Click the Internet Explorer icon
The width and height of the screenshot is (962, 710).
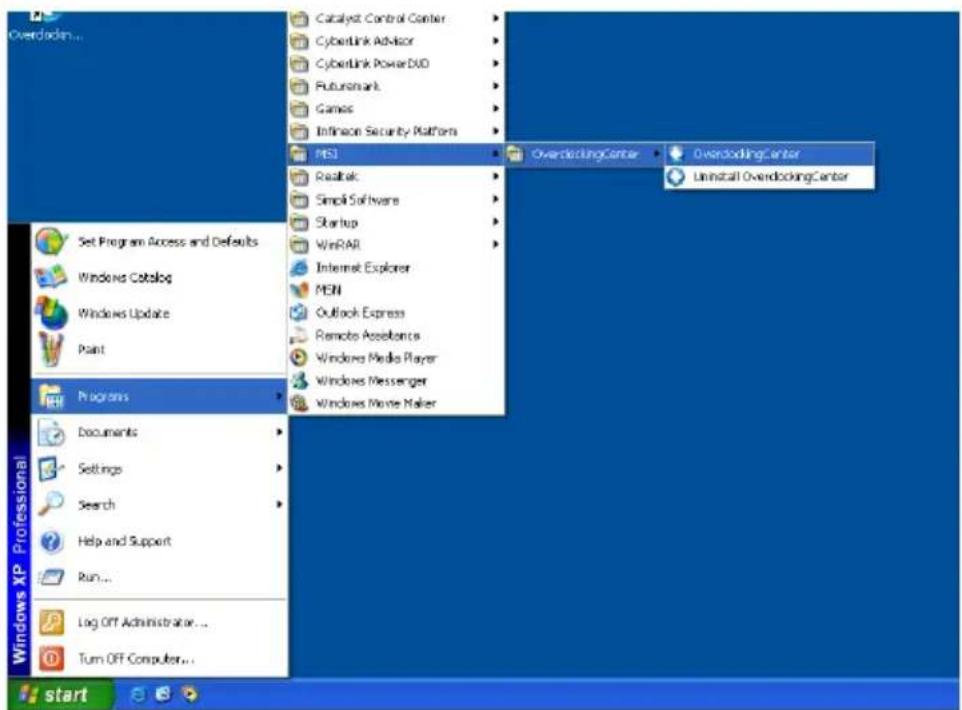point(299,268)
